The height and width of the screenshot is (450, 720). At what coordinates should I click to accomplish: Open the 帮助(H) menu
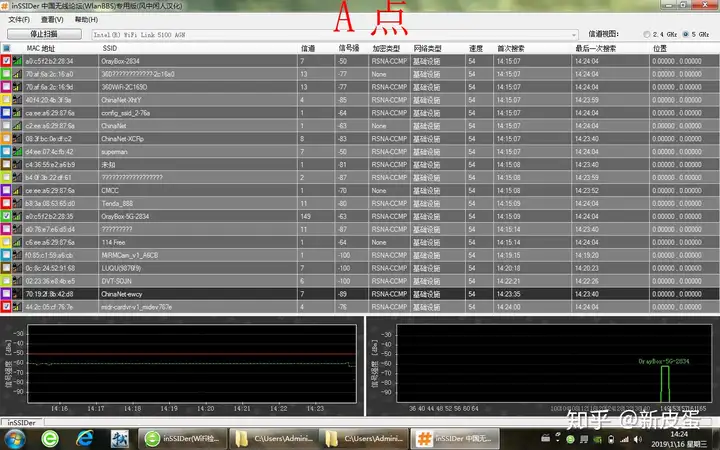pyautogui.click(x=86, y=19)
